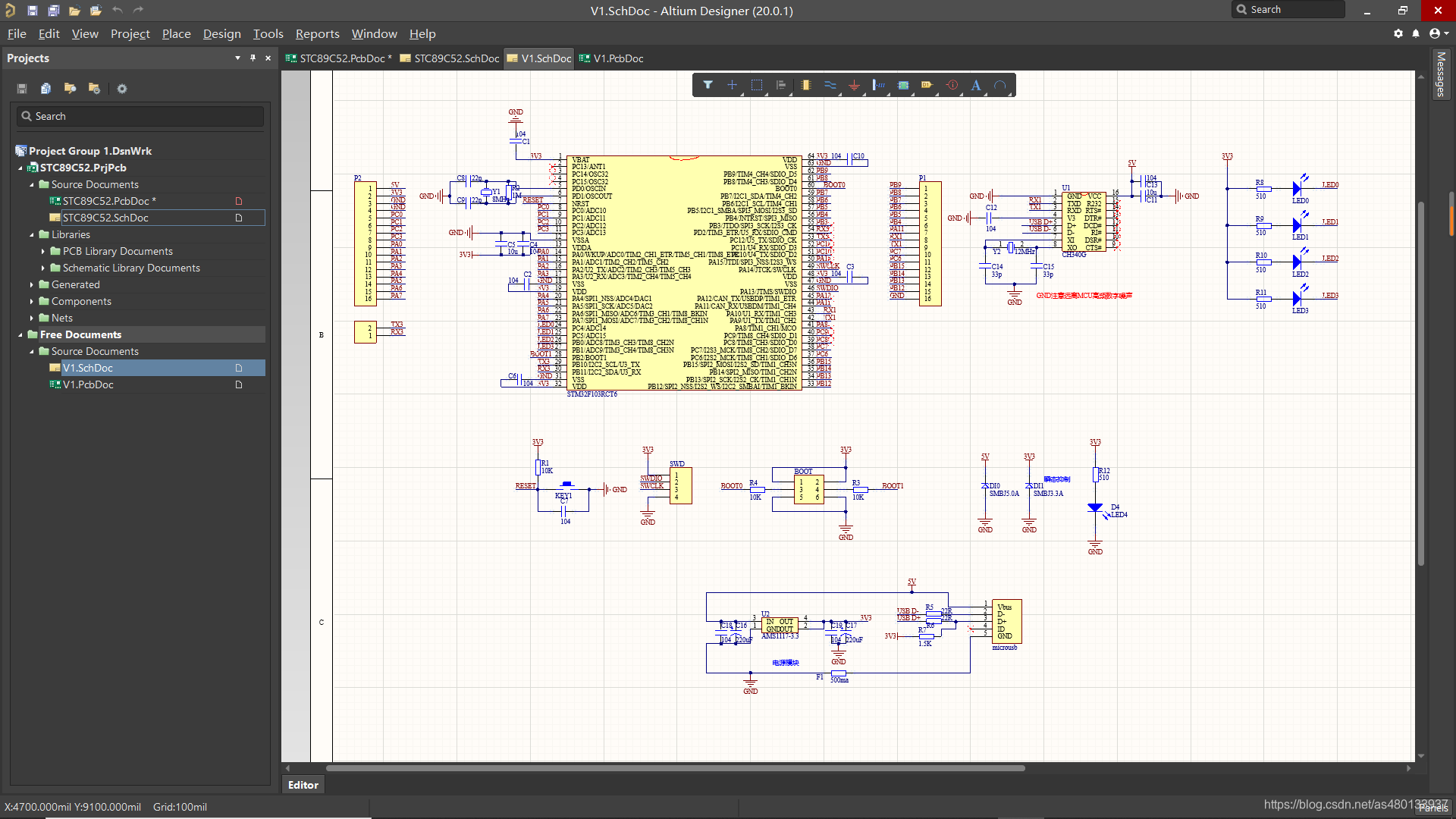Viewport: 1456px width, 819px height.
Task: Select the power port tool icon
Action: (x=854, y=85)
